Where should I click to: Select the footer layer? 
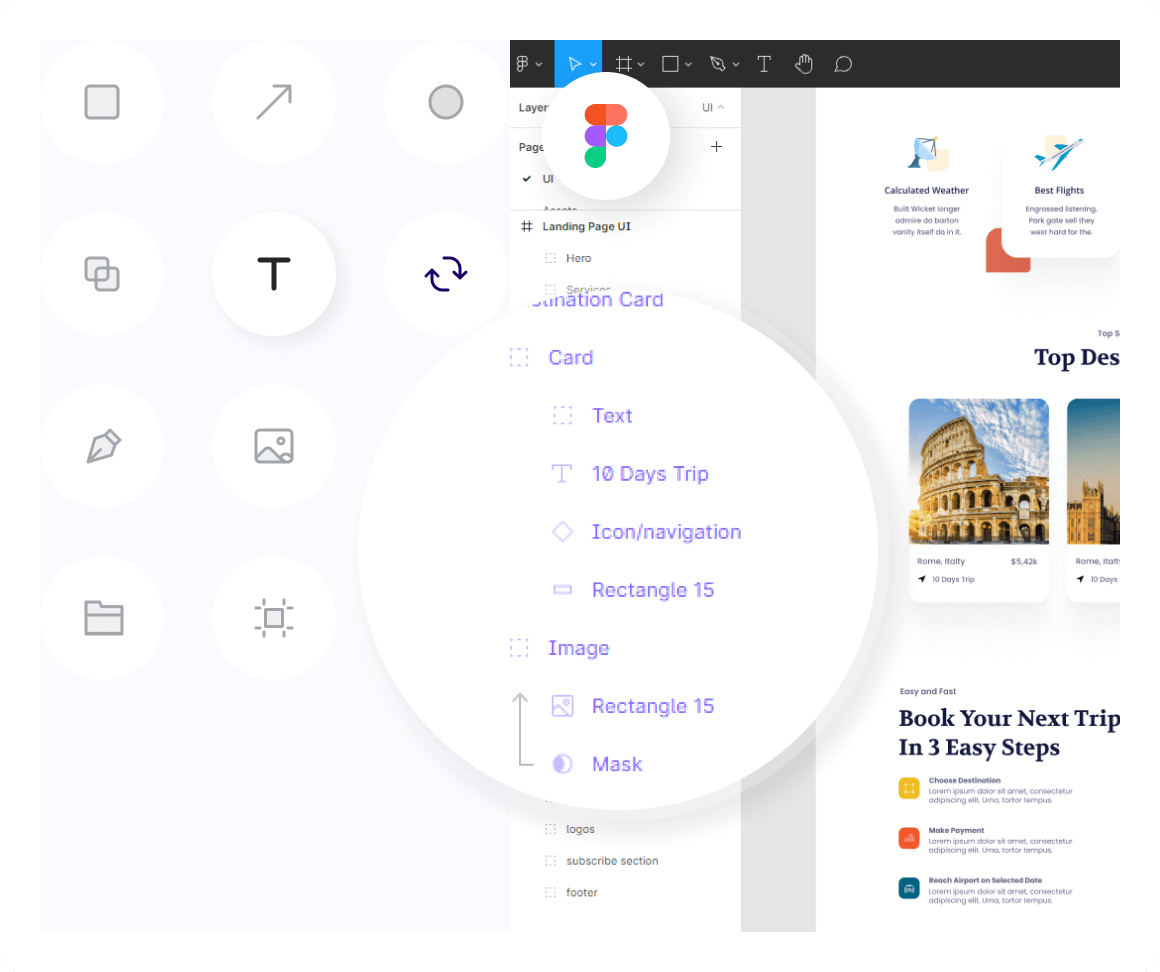pos(582,892)
